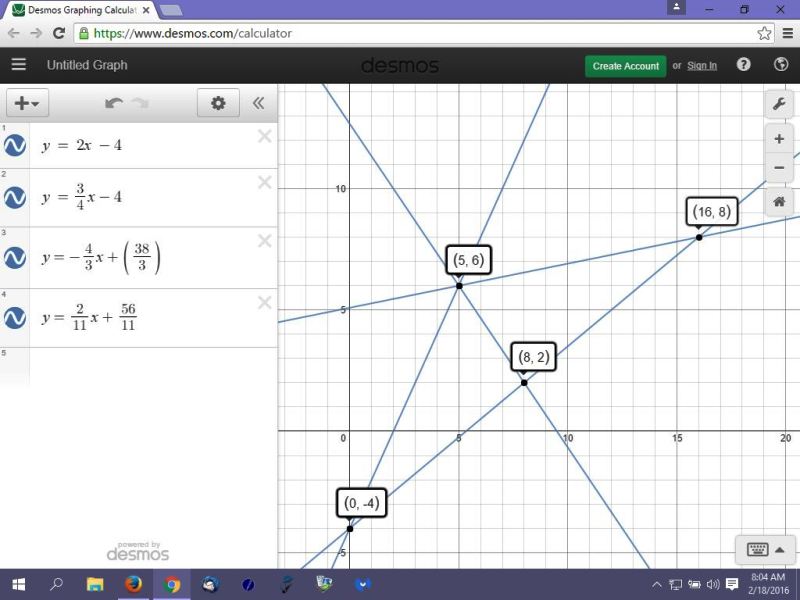Open the Chrome menu

tap(788, 33)
